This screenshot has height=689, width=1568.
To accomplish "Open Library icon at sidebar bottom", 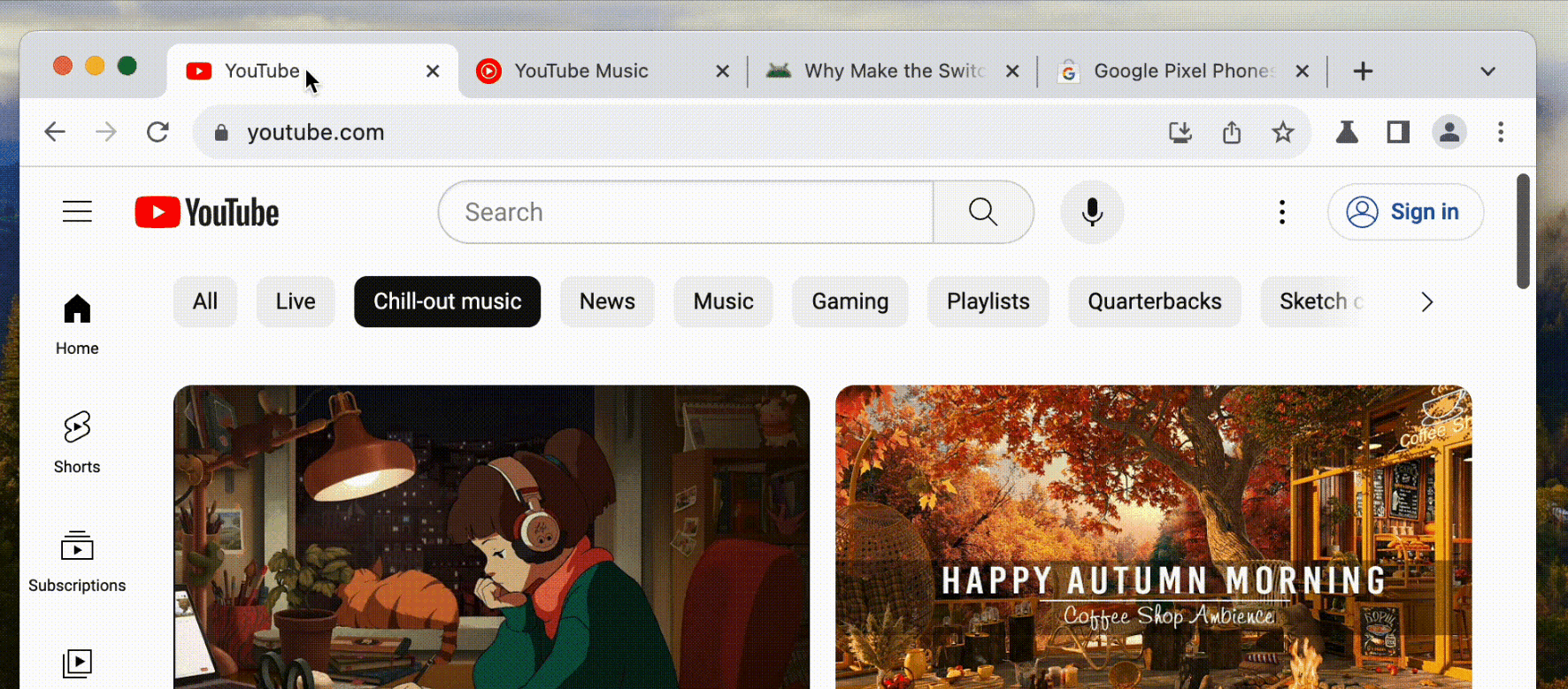I will [77, 663].
